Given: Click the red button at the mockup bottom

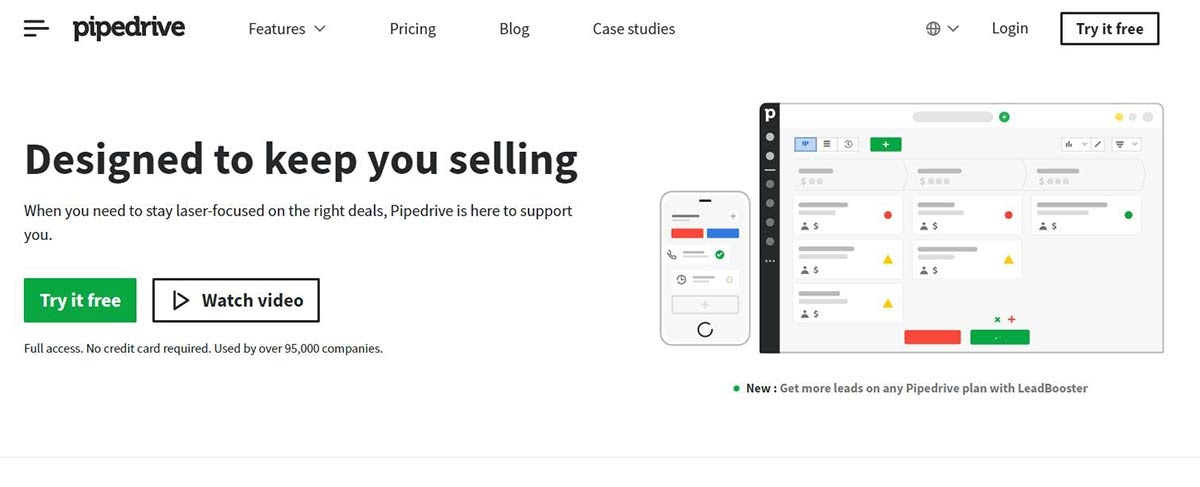Looking at the screenshot, I should pyautogui.click(x=932, y=337).
